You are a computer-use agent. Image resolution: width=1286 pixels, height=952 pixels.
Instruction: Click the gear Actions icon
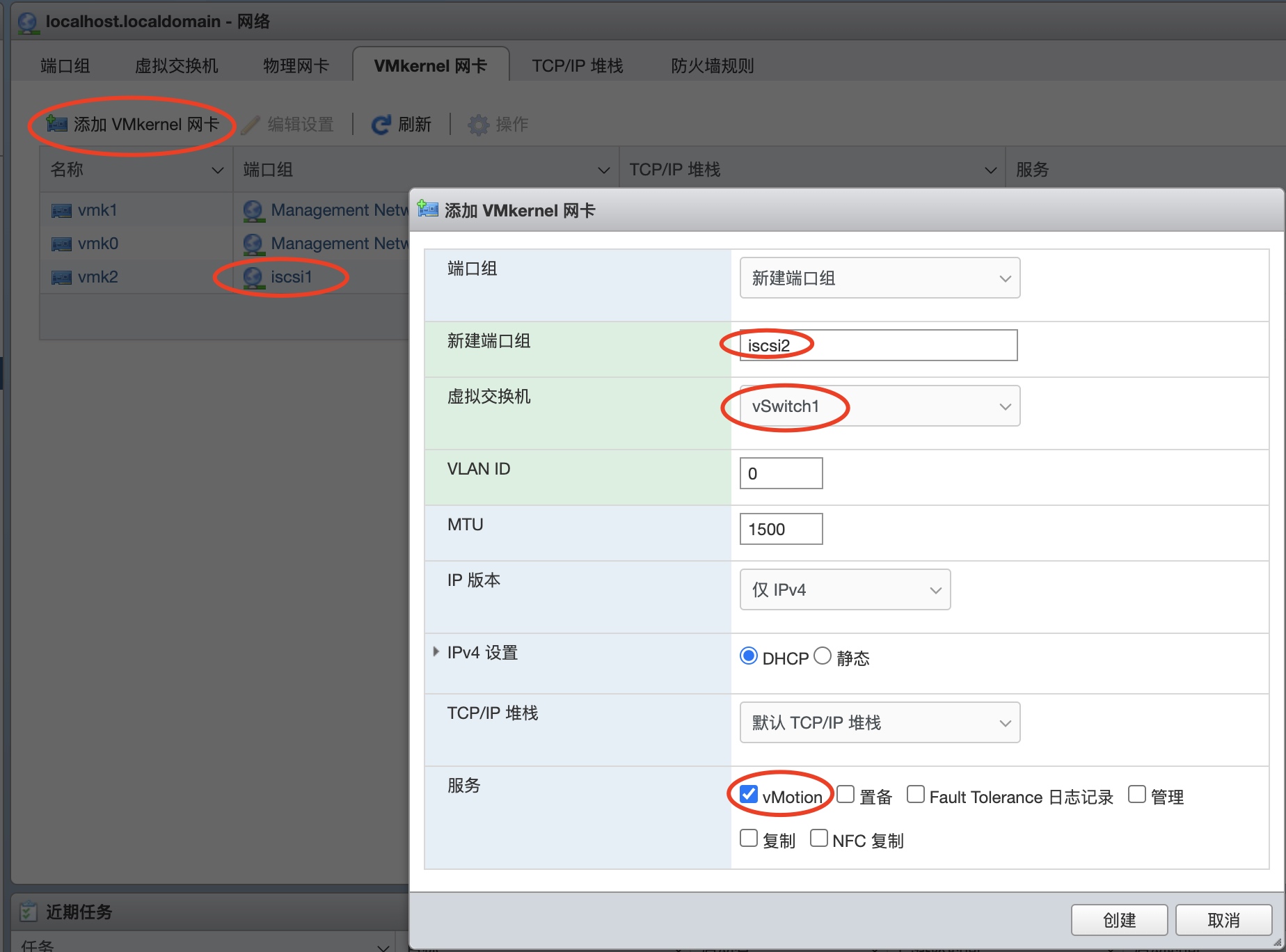click(x=478, y=125)
